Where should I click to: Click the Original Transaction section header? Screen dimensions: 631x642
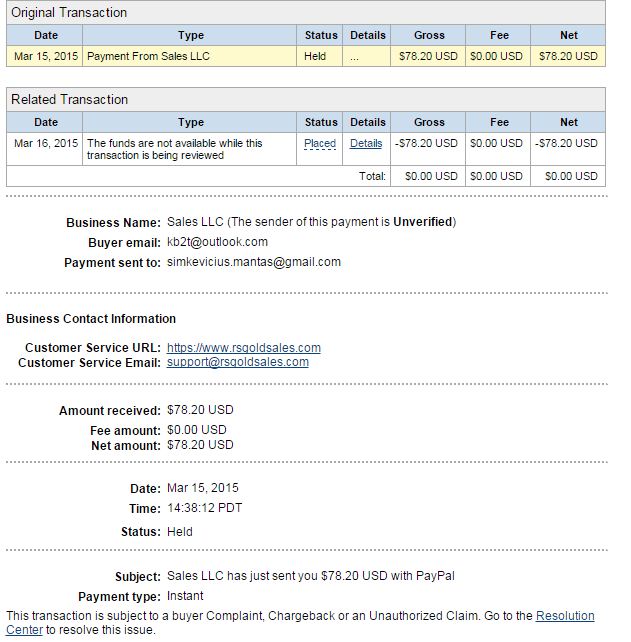point(306,13)
